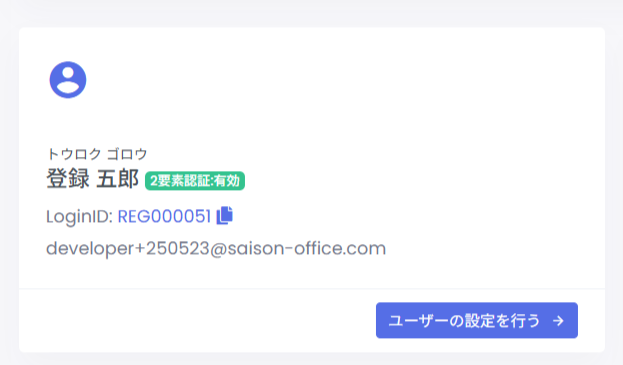Screen dimensions: 623x365
Task: Click the divider line above the settings button
Action: [312, 289]
